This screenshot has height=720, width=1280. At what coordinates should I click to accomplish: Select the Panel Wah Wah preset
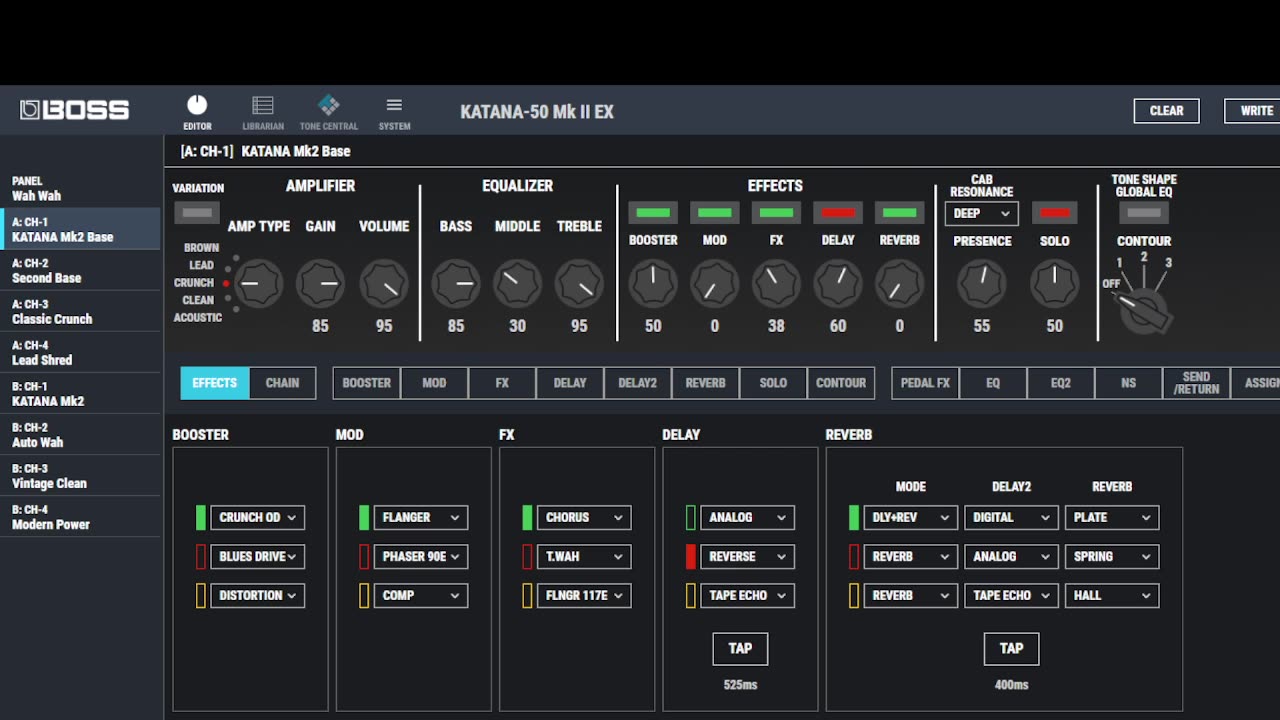80,188
